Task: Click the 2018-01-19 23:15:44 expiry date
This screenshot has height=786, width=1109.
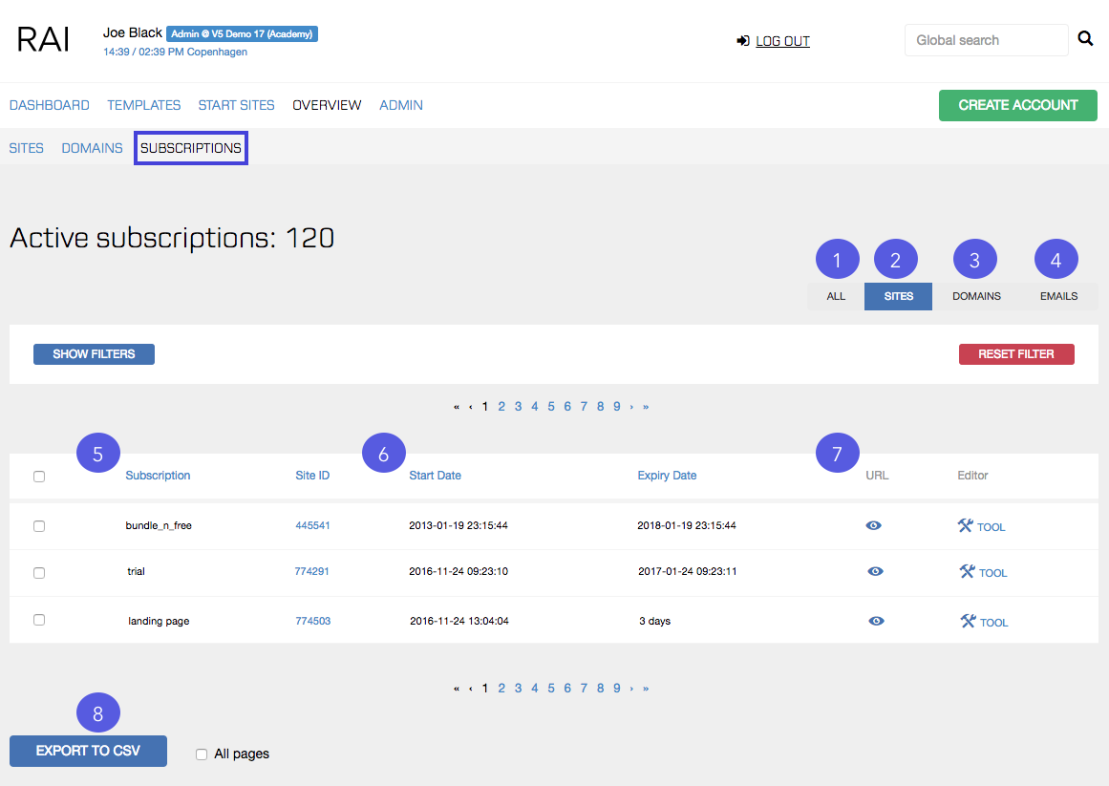Action: [687, 526]
